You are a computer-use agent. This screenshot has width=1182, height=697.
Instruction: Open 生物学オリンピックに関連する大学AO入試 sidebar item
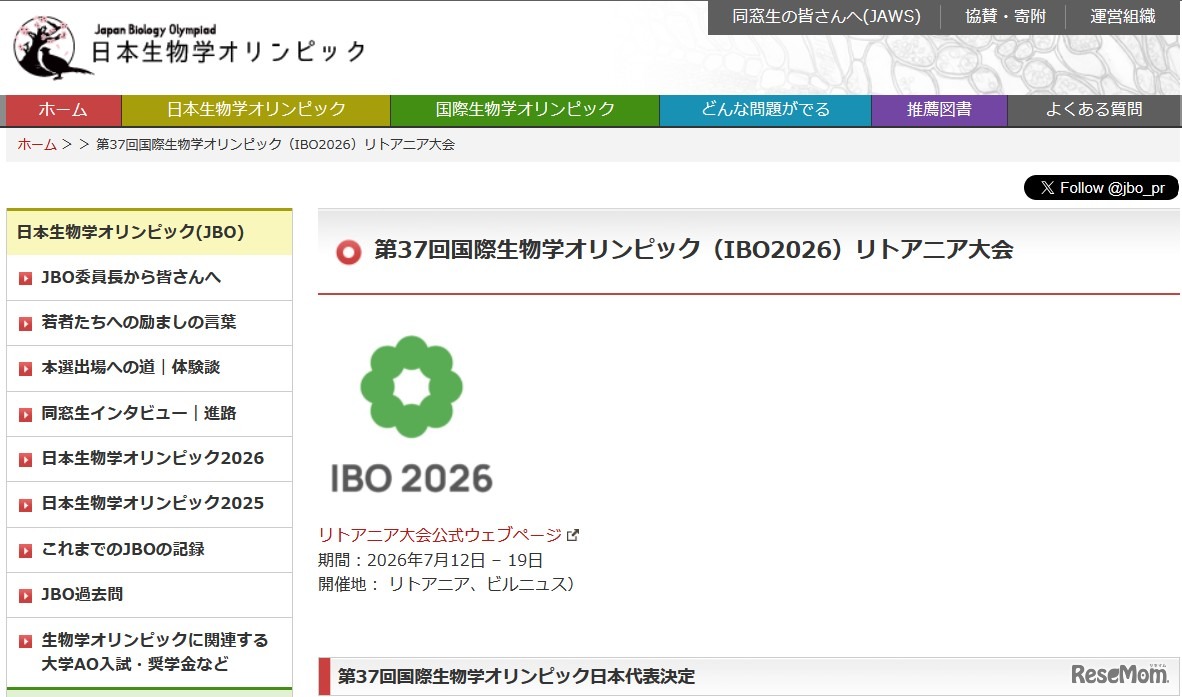149,653
